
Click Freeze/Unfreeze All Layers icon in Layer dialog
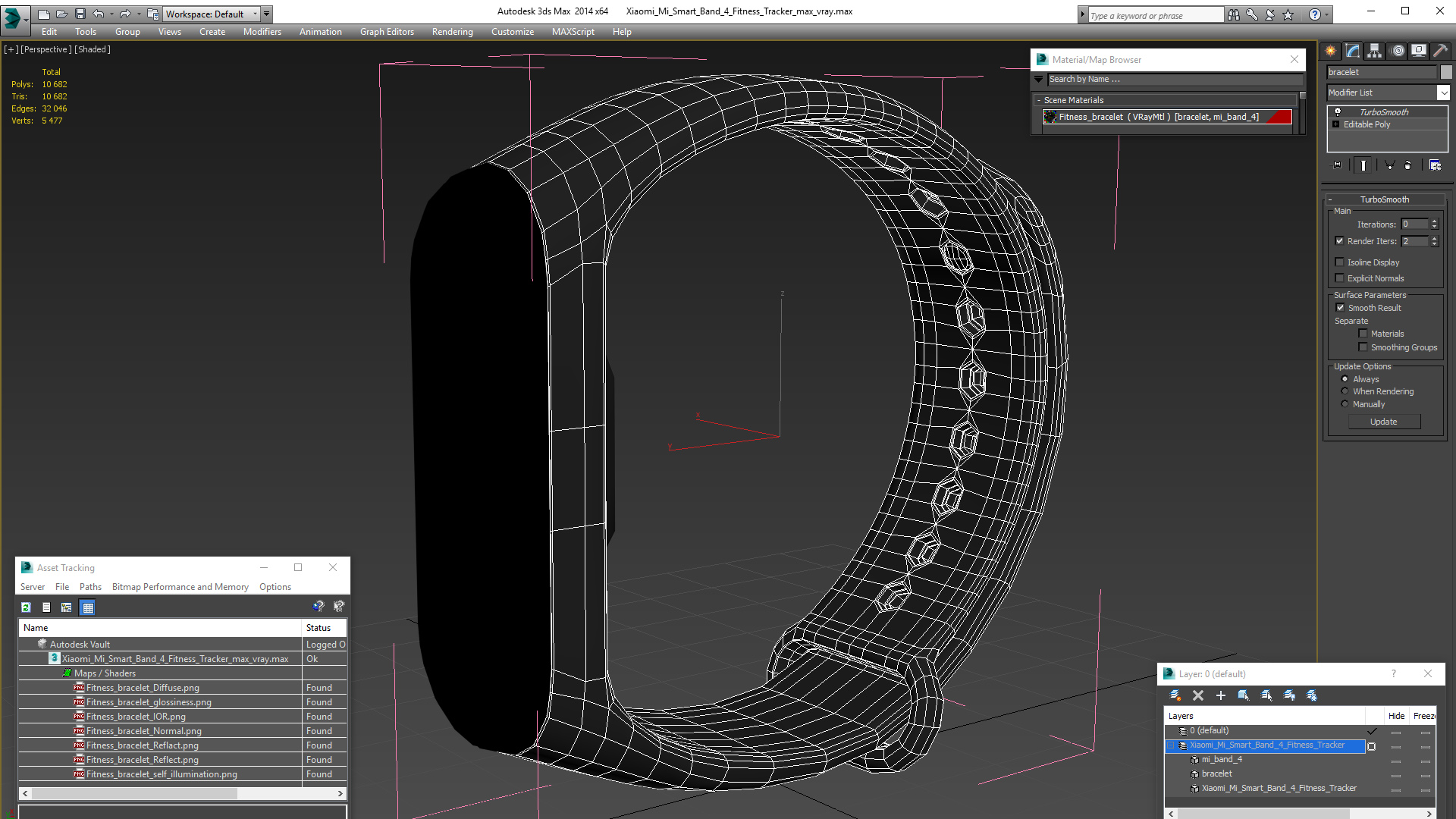[1312, 695]
